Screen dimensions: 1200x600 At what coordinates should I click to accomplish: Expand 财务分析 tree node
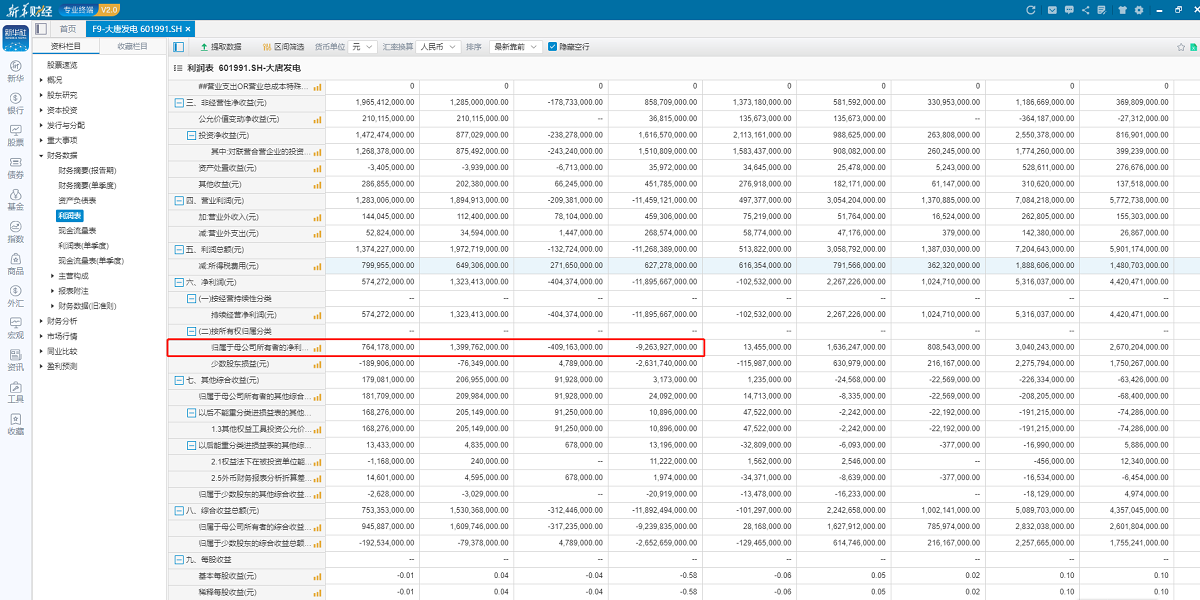tap(42, 321)
